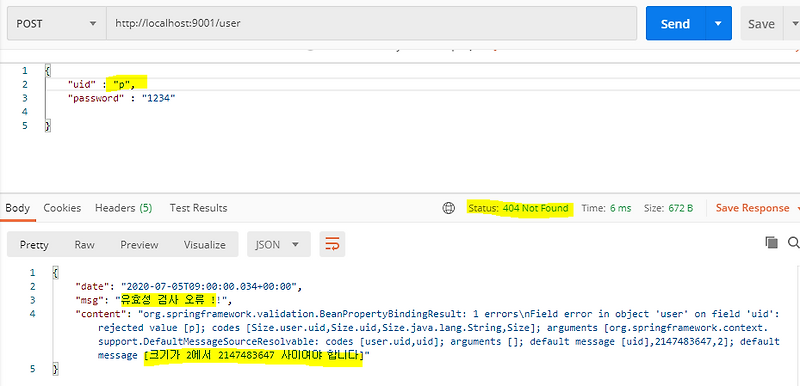
Task: Open the JSON format dropdown
Action: [x=279, y=244]
